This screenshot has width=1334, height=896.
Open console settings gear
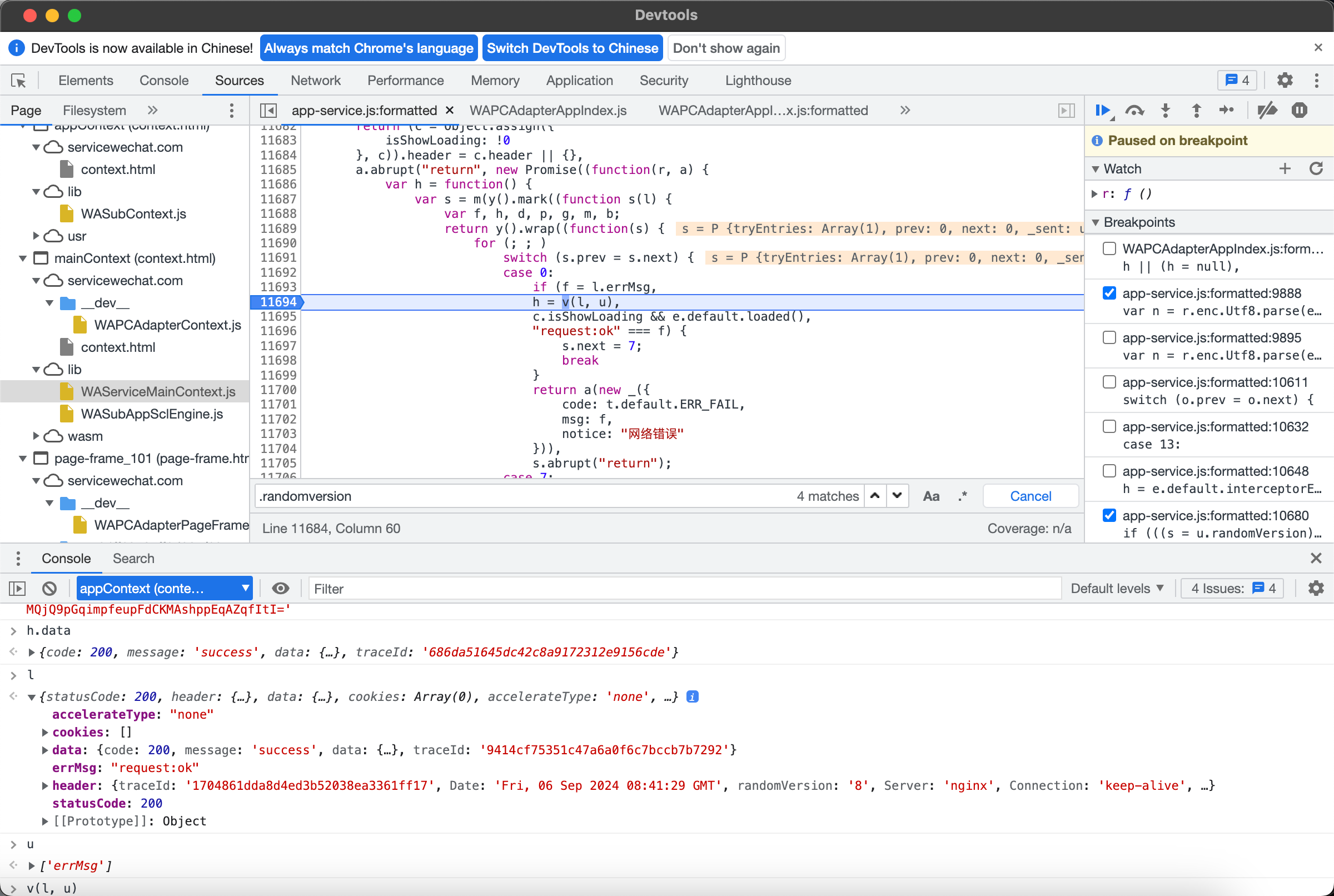click(1316, 588)
